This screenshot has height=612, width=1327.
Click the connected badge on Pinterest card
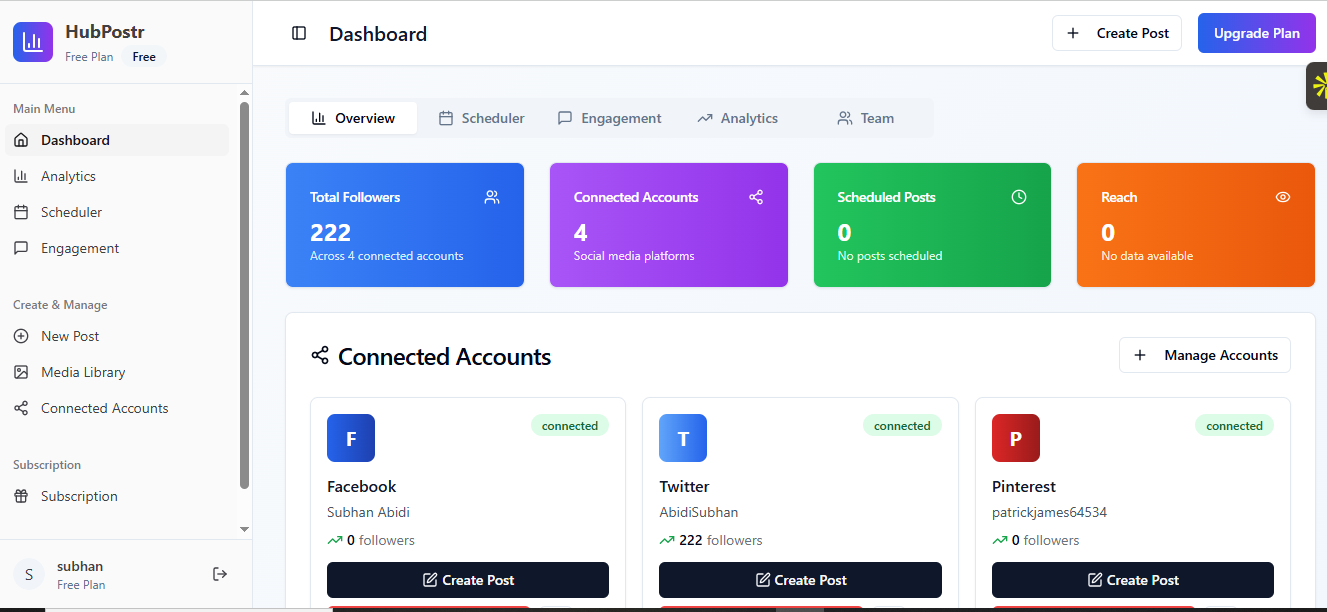tap(1234, 426)
